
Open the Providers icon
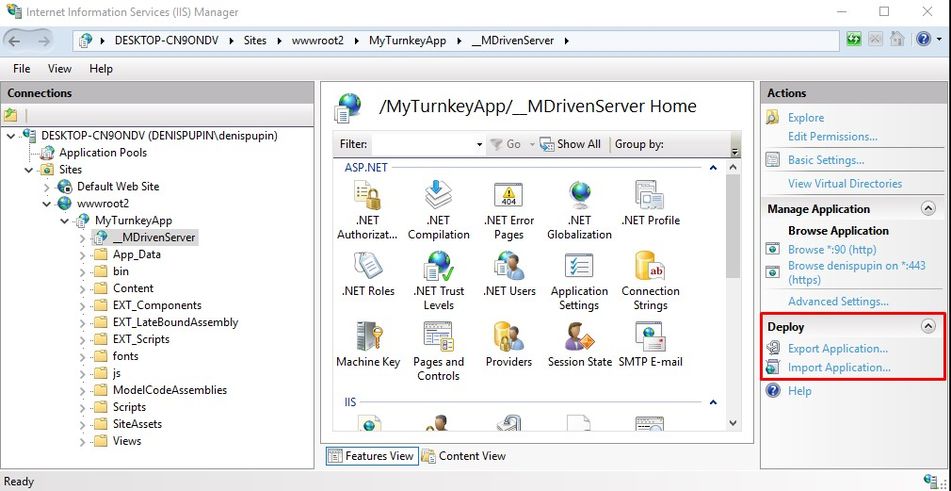[509, 344]
